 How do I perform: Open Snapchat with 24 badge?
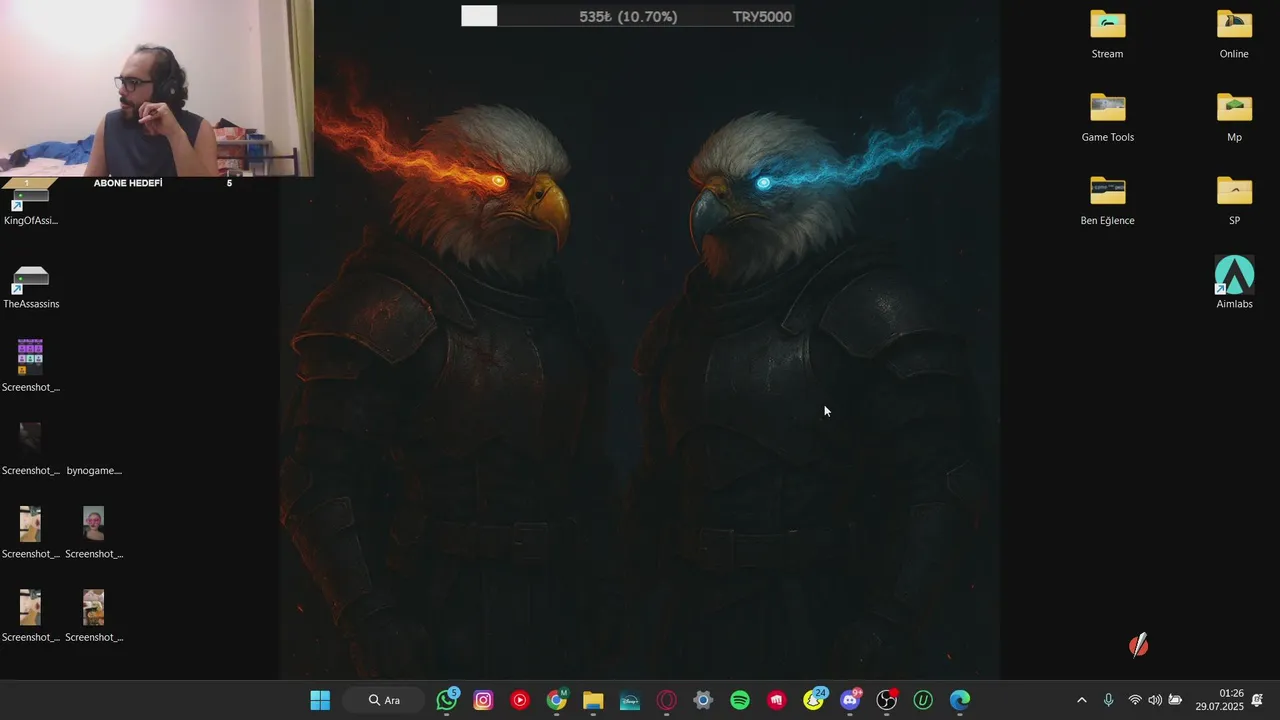tap(814, 700)
